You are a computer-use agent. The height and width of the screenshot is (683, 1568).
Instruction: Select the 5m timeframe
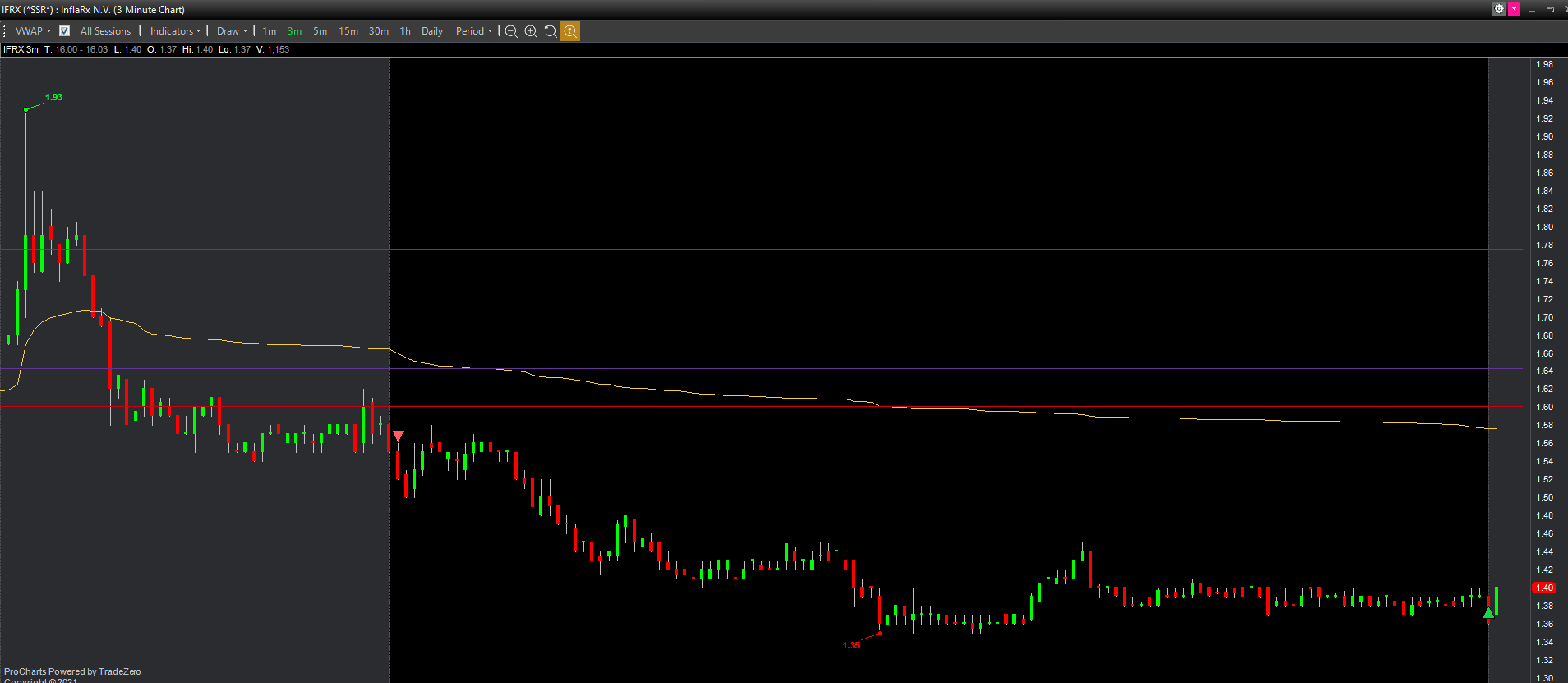click(x=320, y=31)
